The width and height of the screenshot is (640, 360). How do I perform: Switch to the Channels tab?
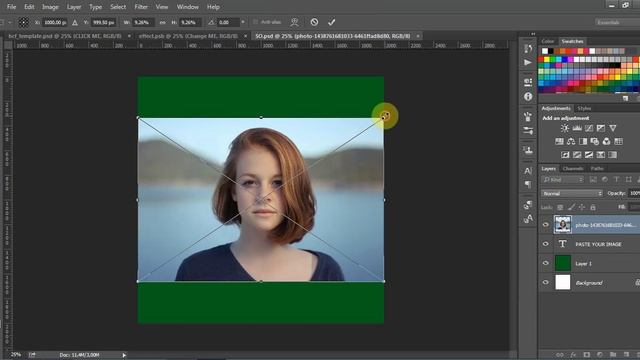pyautogui.click(x=573, y=169)
